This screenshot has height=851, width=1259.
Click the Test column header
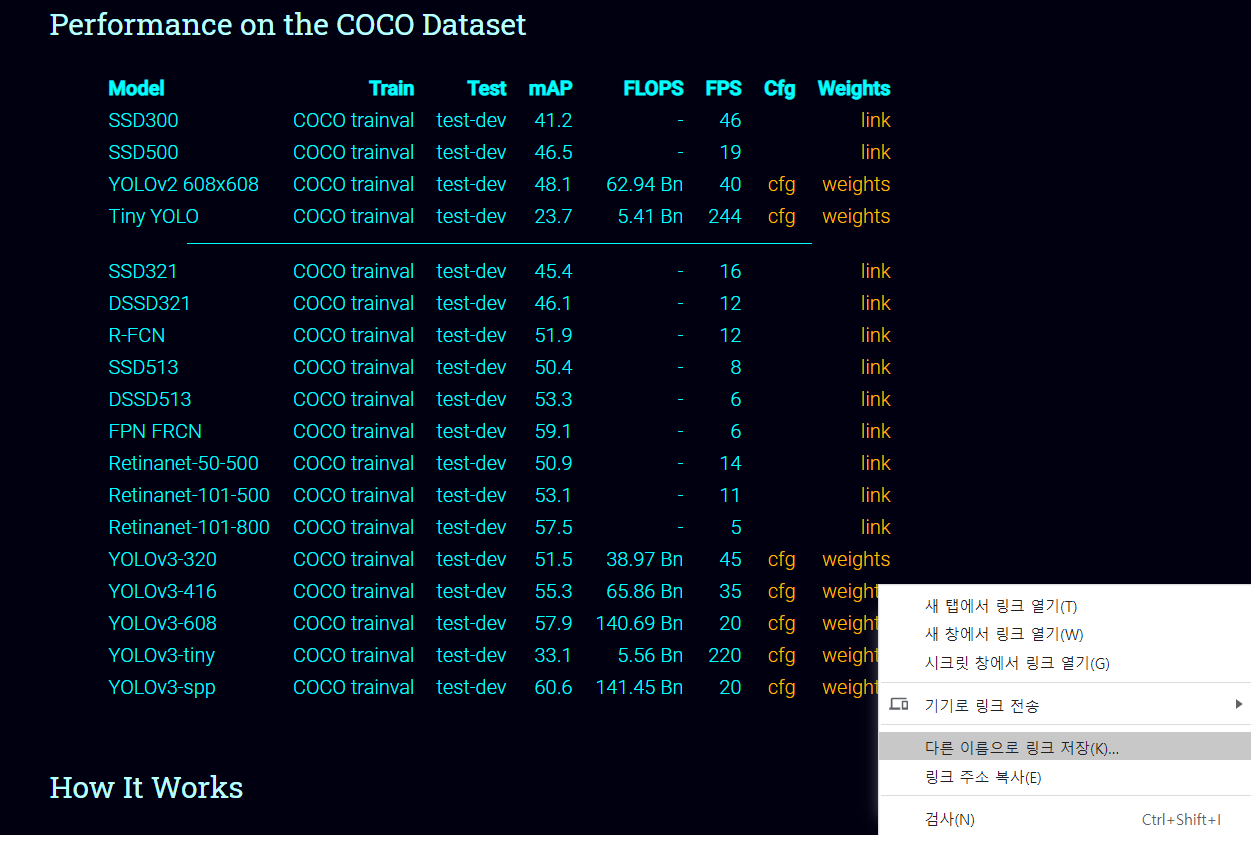click(x=487, y=88)
